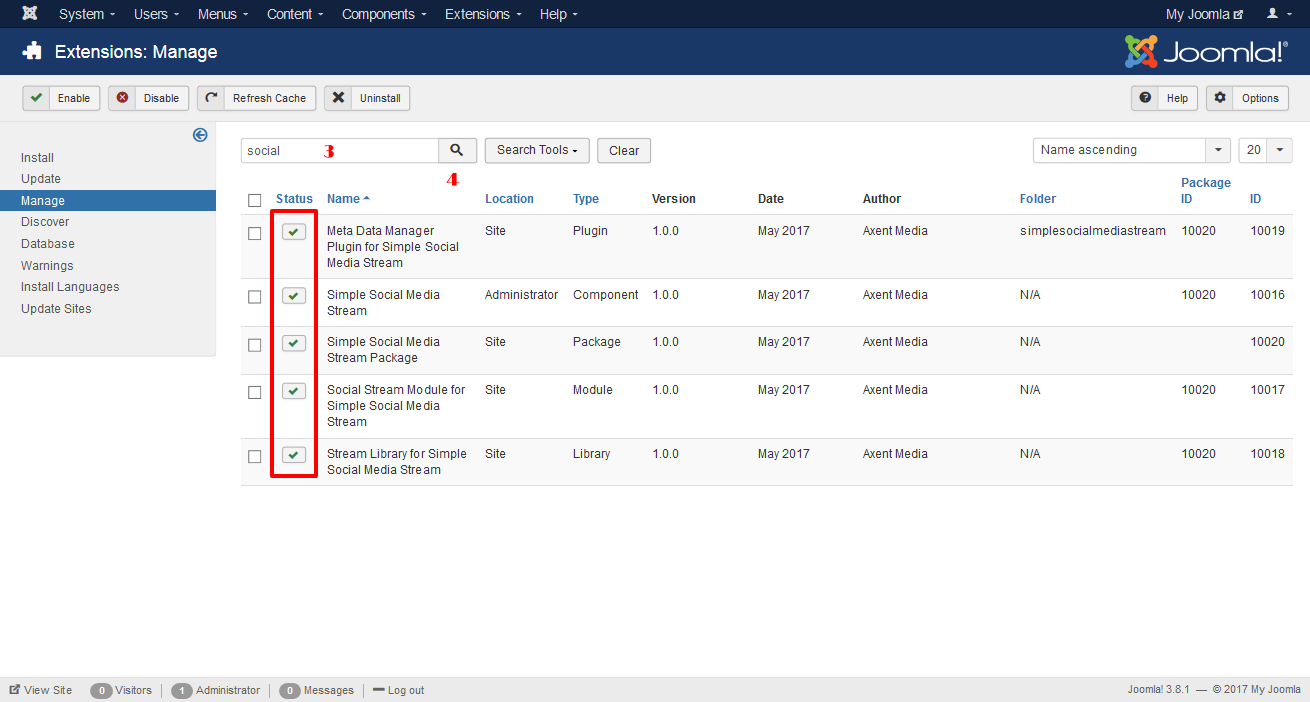This screenshot has width=1310, height=702.
Task: Sort table by Status column header
Action: pyautogui.click(x=294, y=199)
